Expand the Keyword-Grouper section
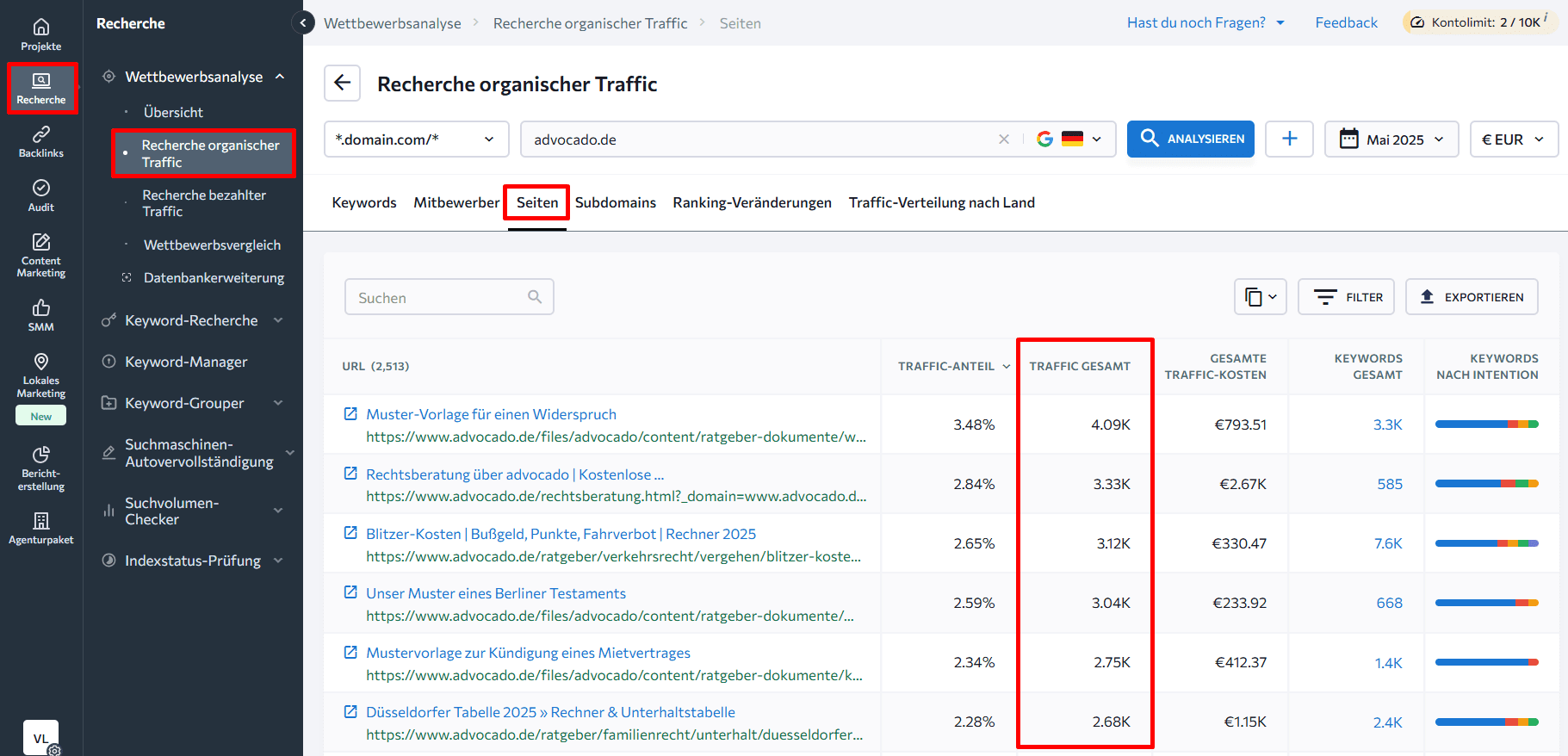 tap(278, 403)
